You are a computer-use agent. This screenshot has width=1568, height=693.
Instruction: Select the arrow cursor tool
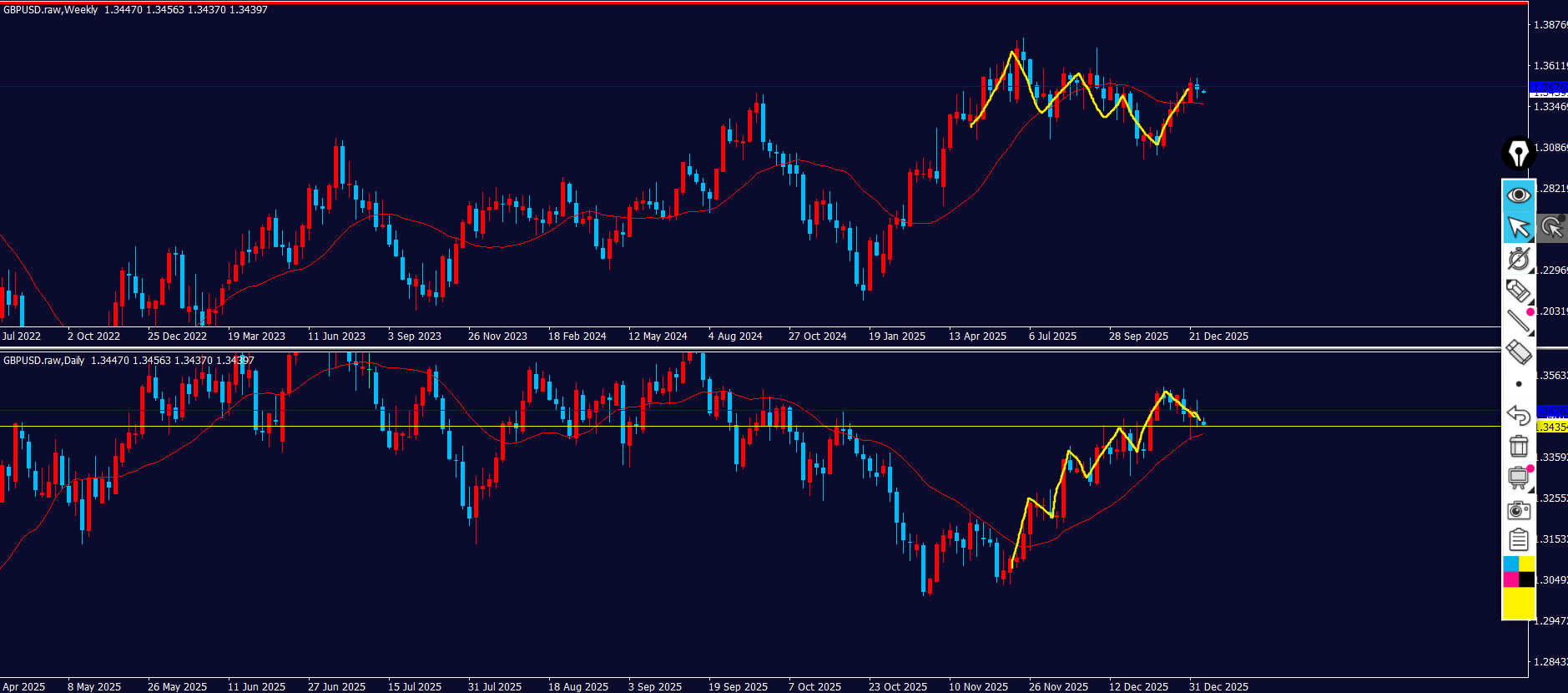(x=1518, y=227)
